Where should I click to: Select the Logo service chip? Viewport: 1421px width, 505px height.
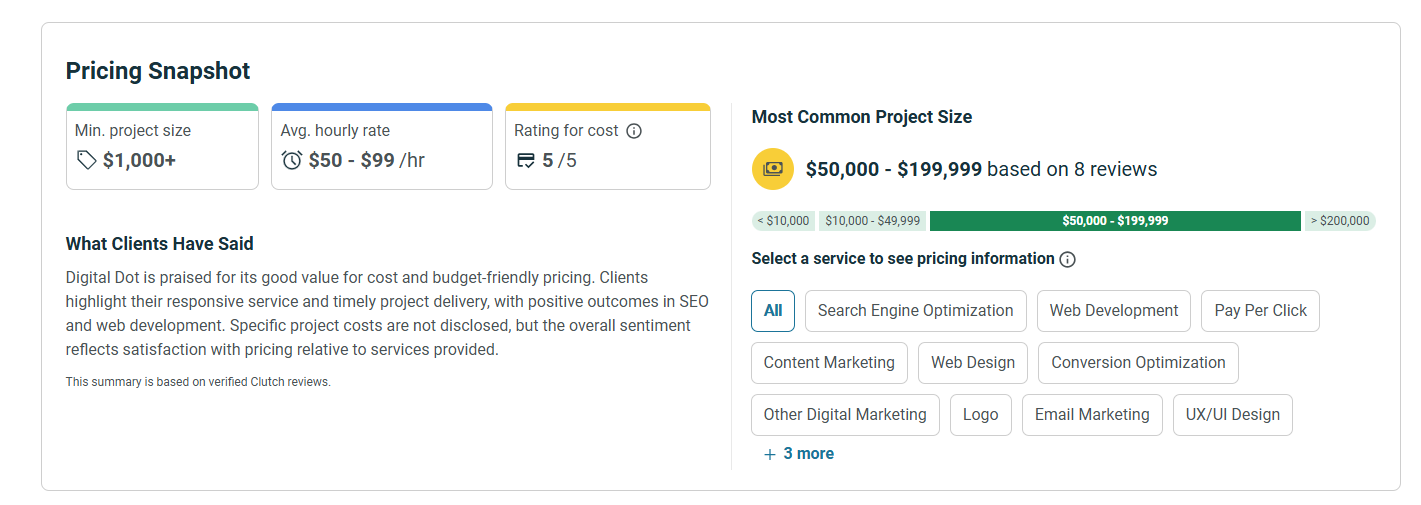980,415
